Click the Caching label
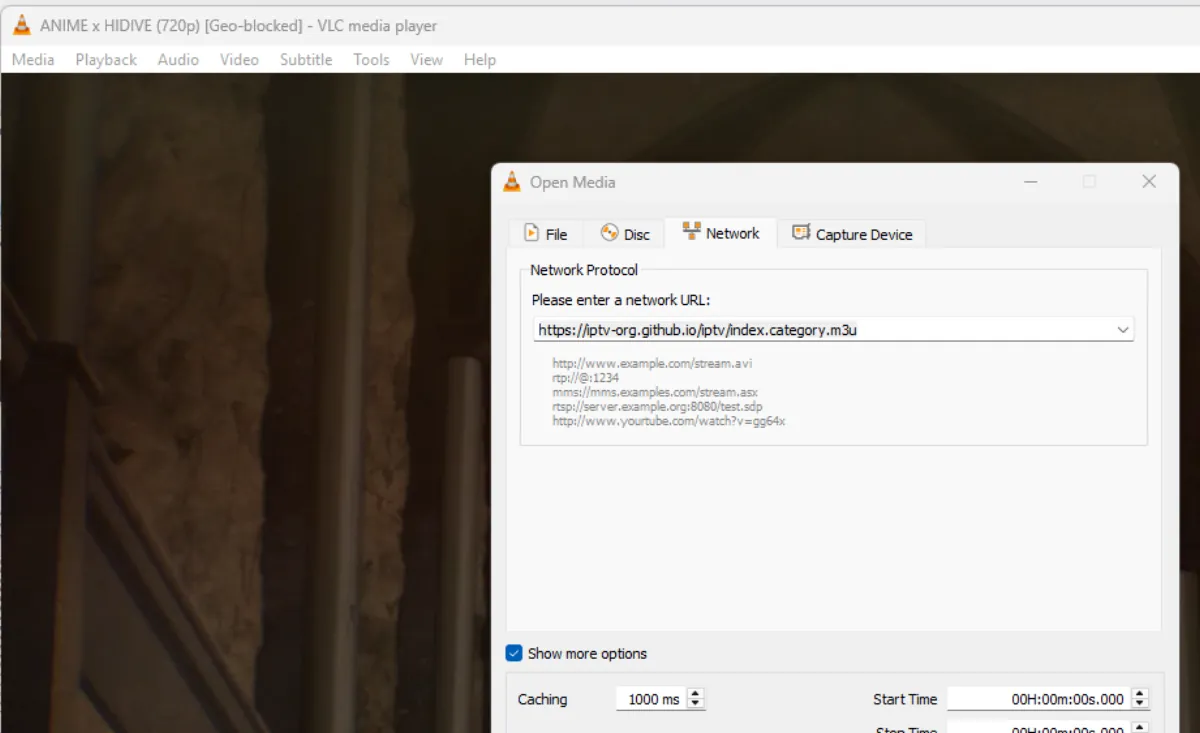 [x=542, y=699]
